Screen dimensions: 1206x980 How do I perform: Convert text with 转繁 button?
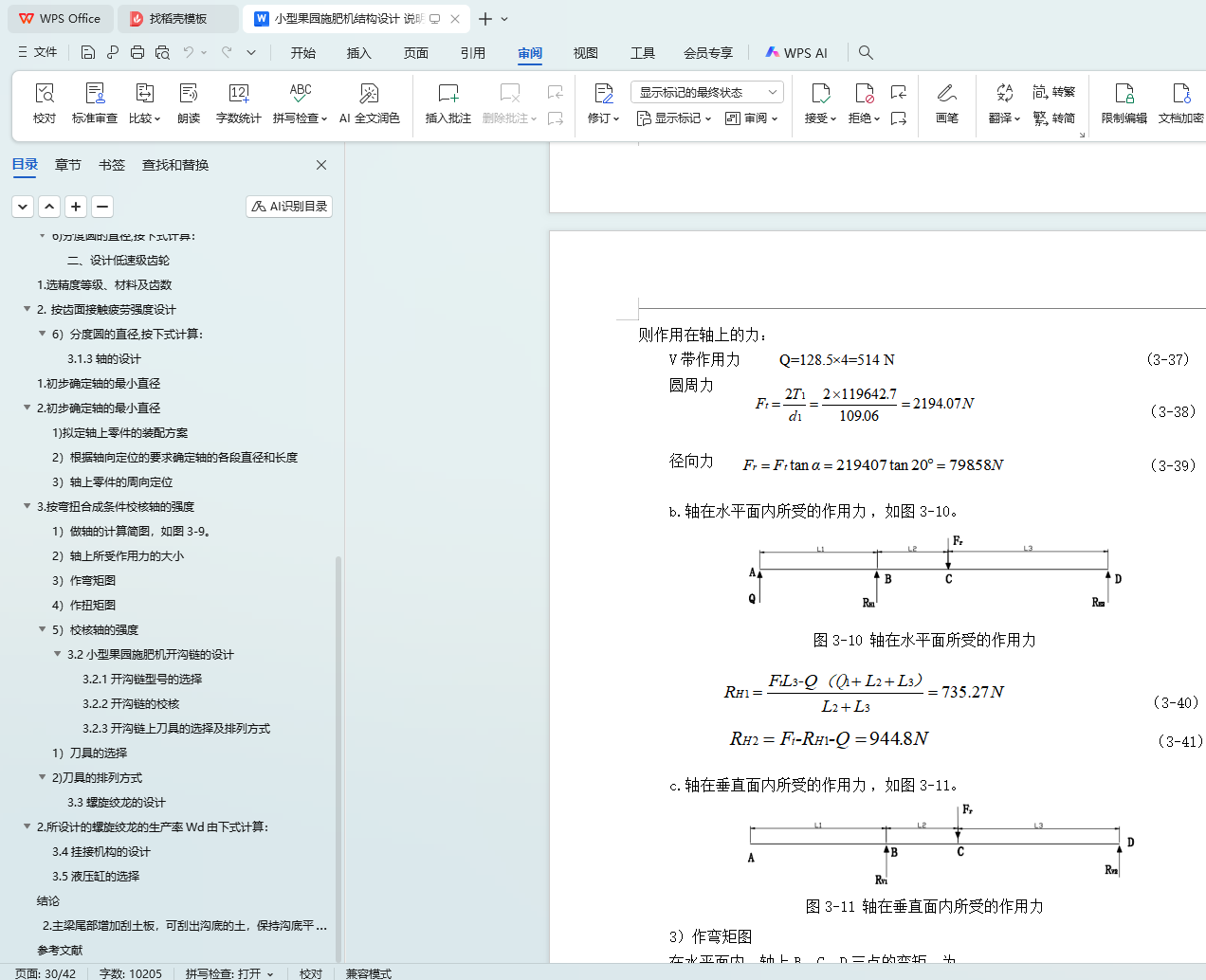coord(1054,92)
